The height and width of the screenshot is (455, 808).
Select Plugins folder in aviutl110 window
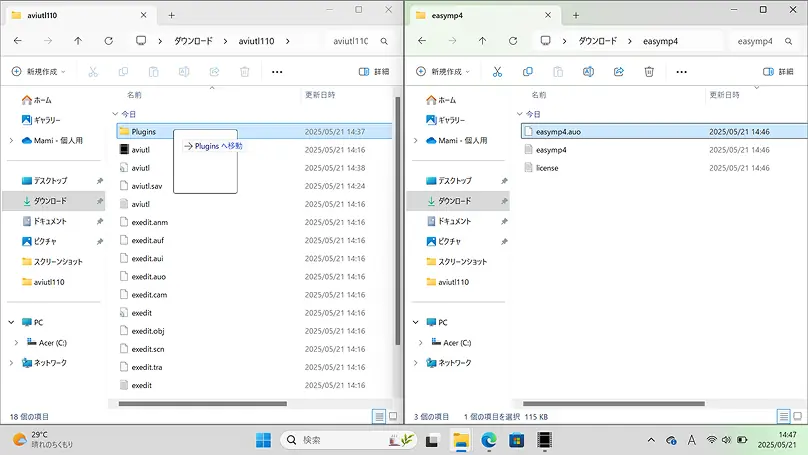(x=255, y=132)
